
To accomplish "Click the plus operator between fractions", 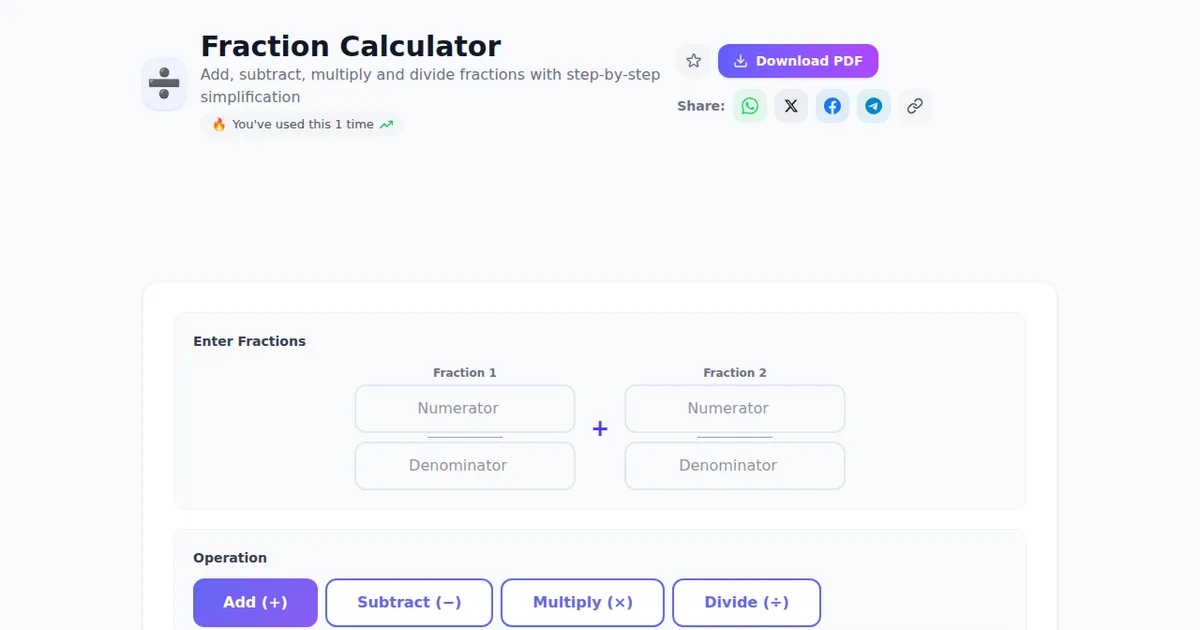I will point(600,429).
